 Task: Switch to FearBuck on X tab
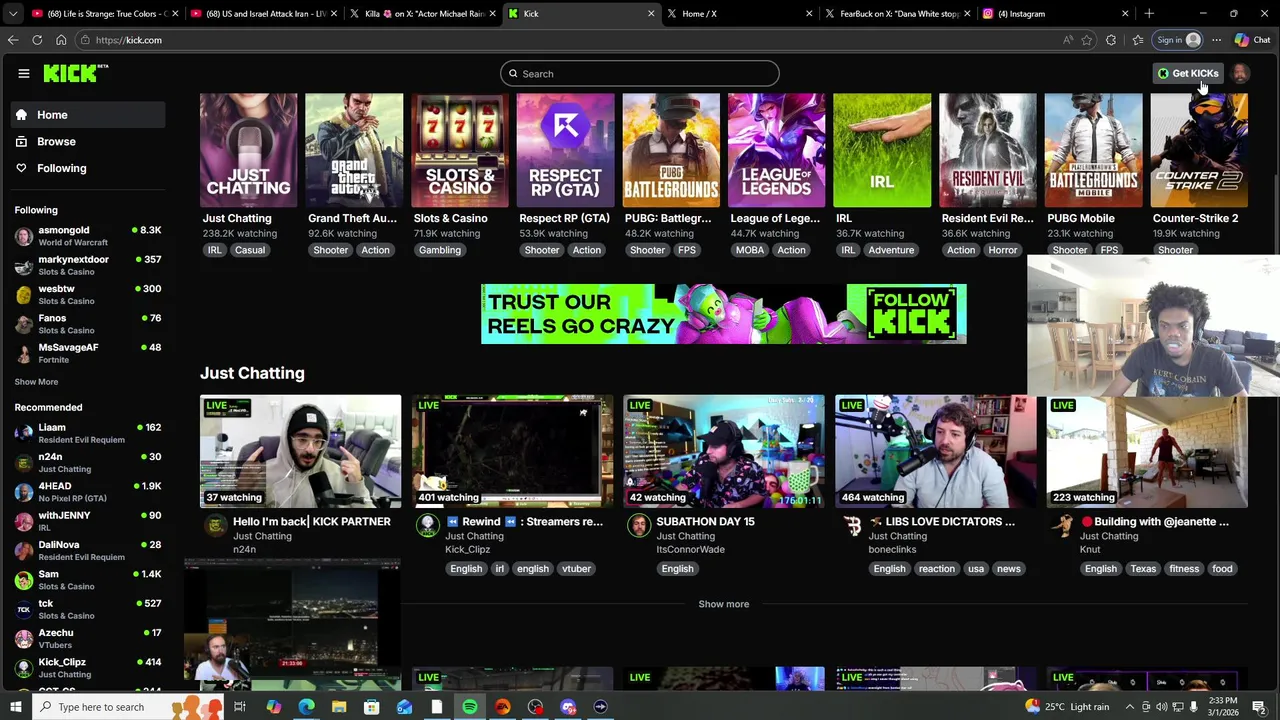pos(897,14)
